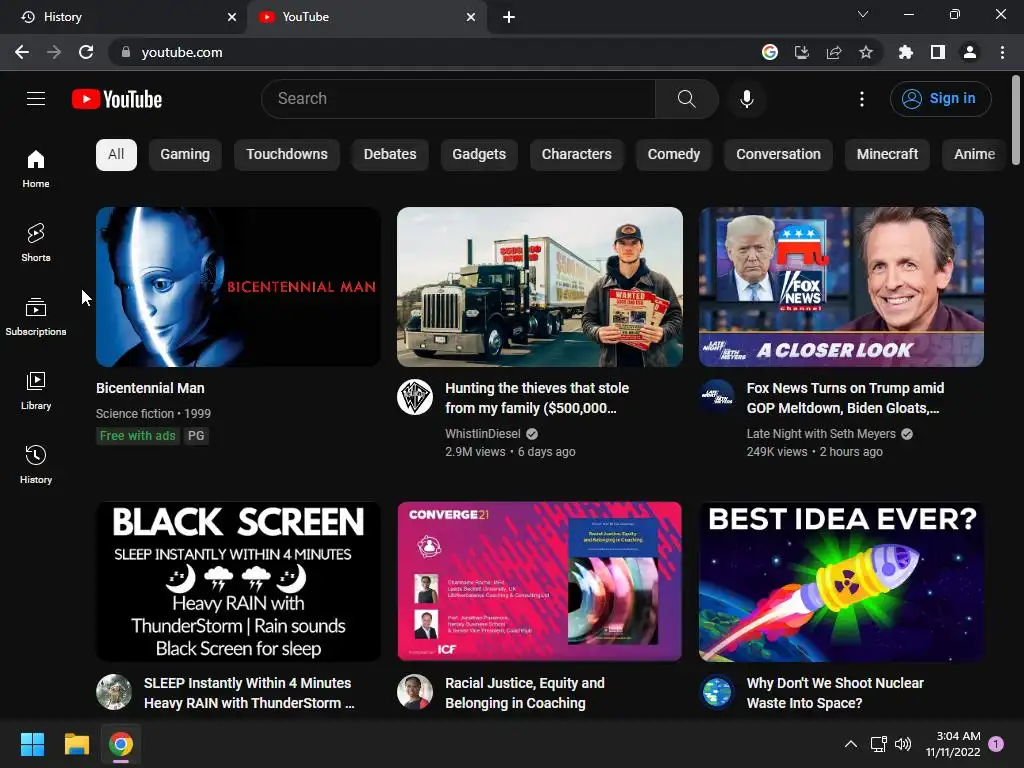The height and width of the screenshot is (768, 1024).
Task: Open Bicentennial Man movie thumbnail
Action: 238,287
